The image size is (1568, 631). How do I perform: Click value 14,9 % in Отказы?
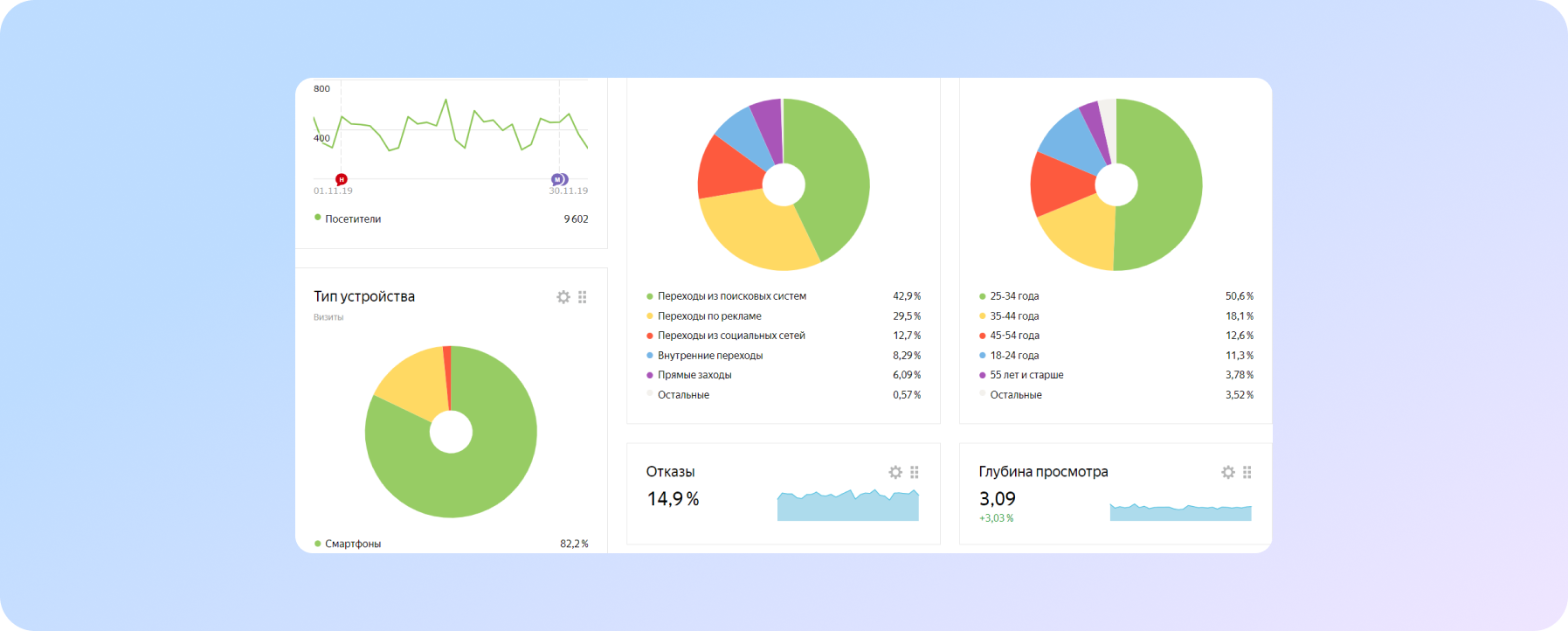coord(673,499)
